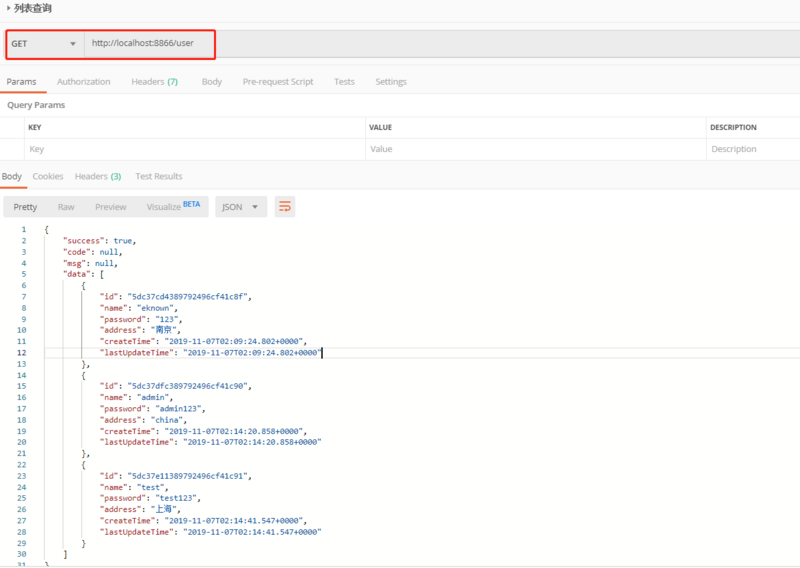Click the name value "test"
Image resolution: width=800 pixels, height=568 pixels.
pos(150,487)
